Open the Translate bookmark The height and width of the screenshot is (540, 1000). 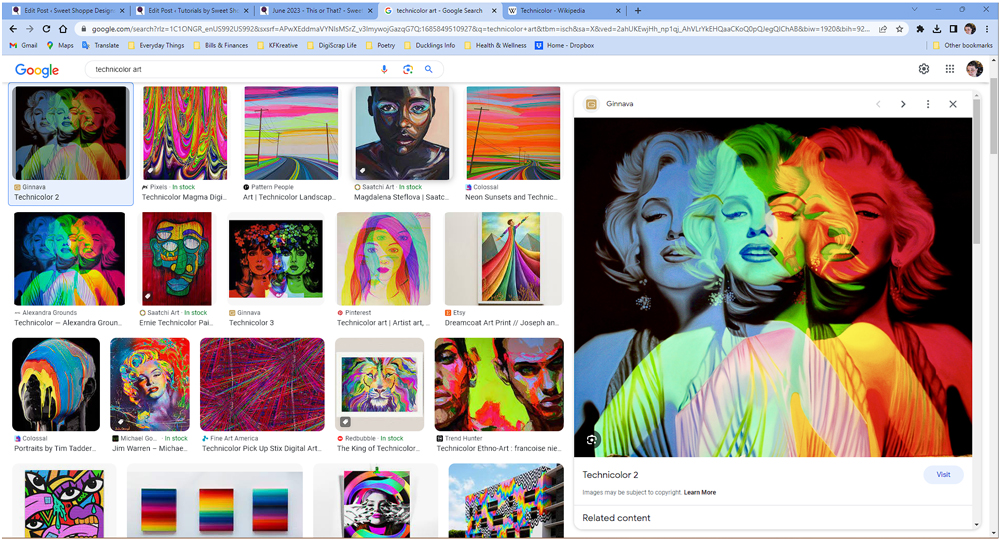[100, 45]
